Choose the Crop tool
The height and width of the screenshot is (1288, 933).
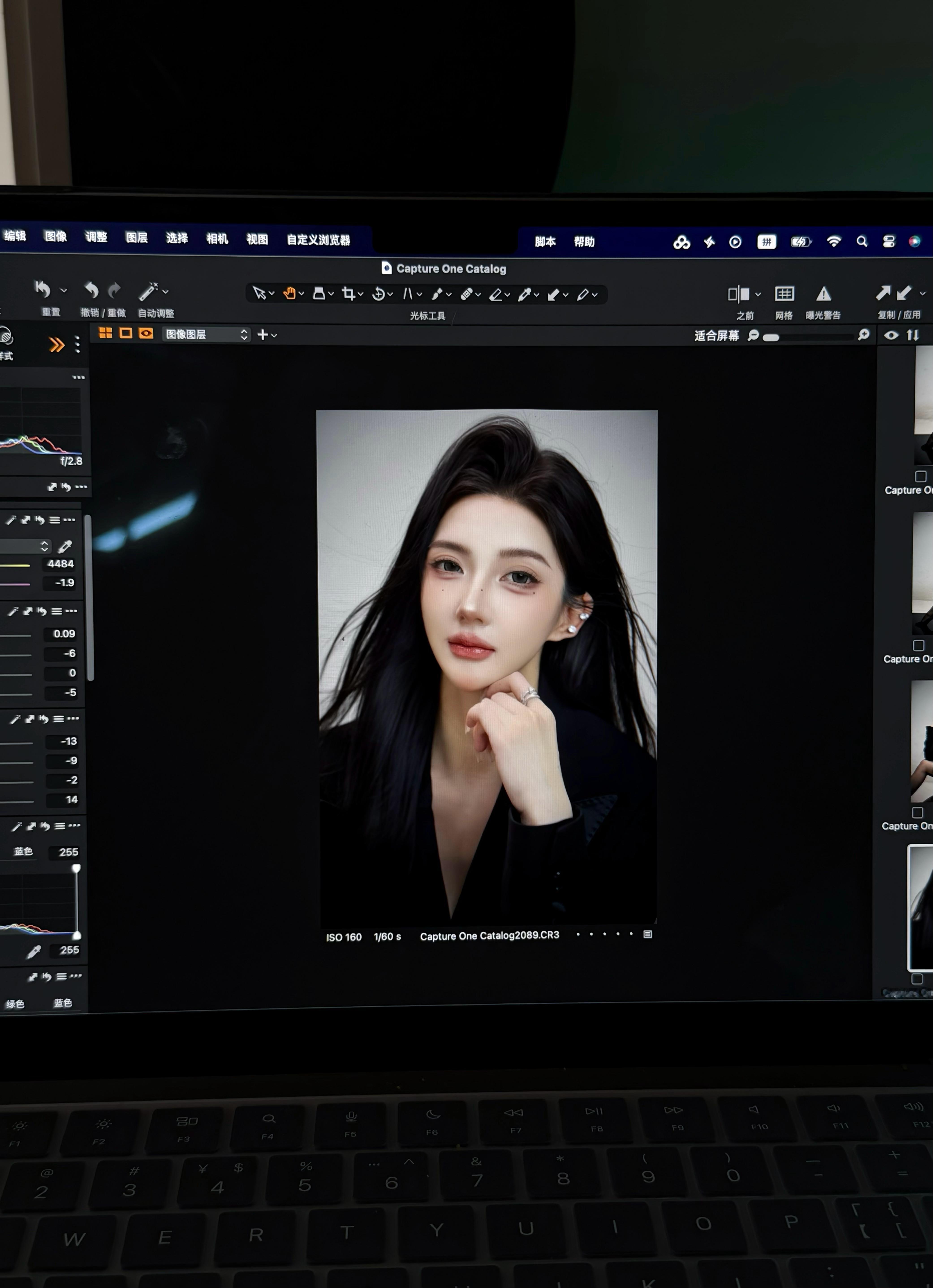click(349, 294)
